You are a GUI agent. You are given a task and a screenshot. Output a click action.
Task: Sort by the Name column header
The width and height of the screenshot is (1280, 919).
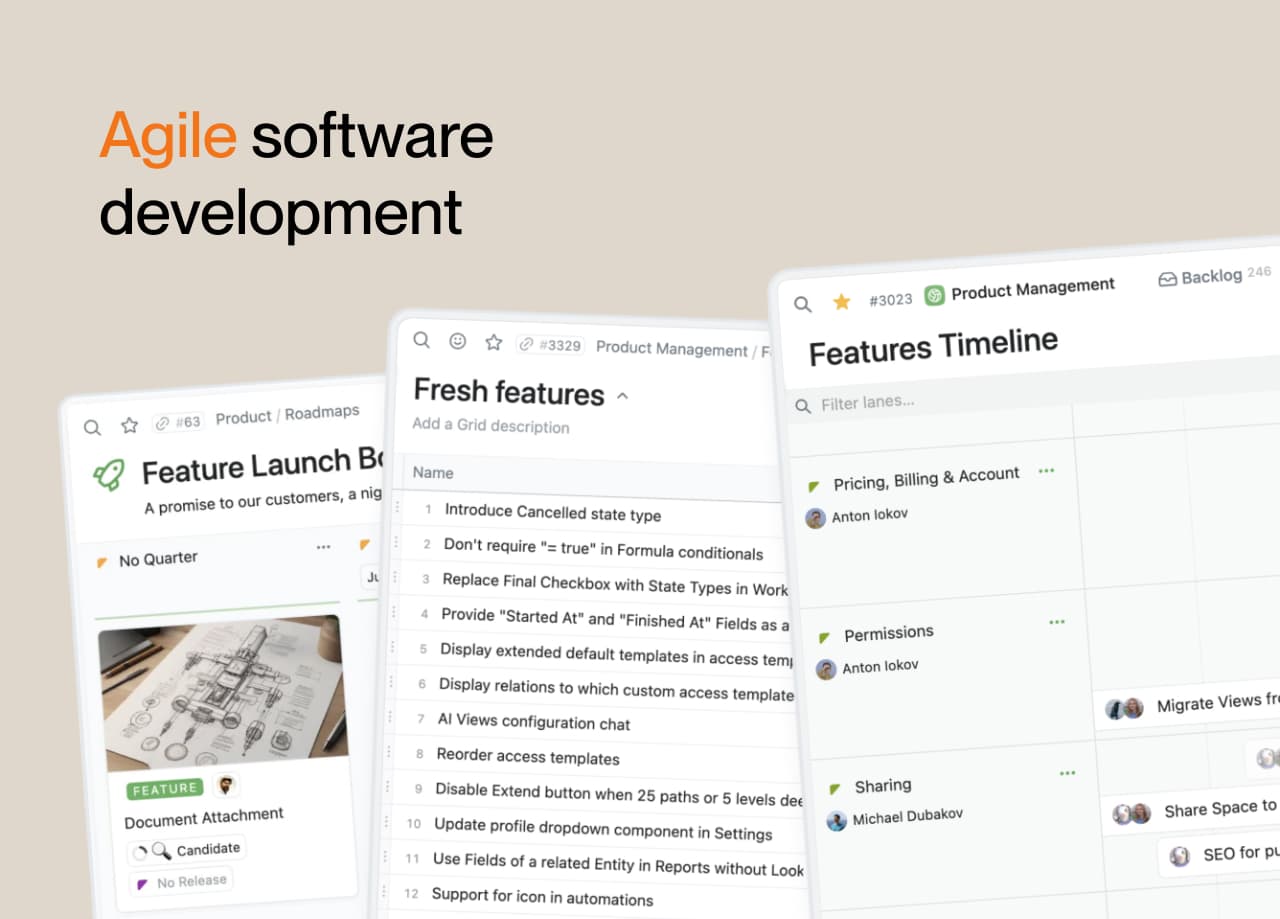point(433,473)
